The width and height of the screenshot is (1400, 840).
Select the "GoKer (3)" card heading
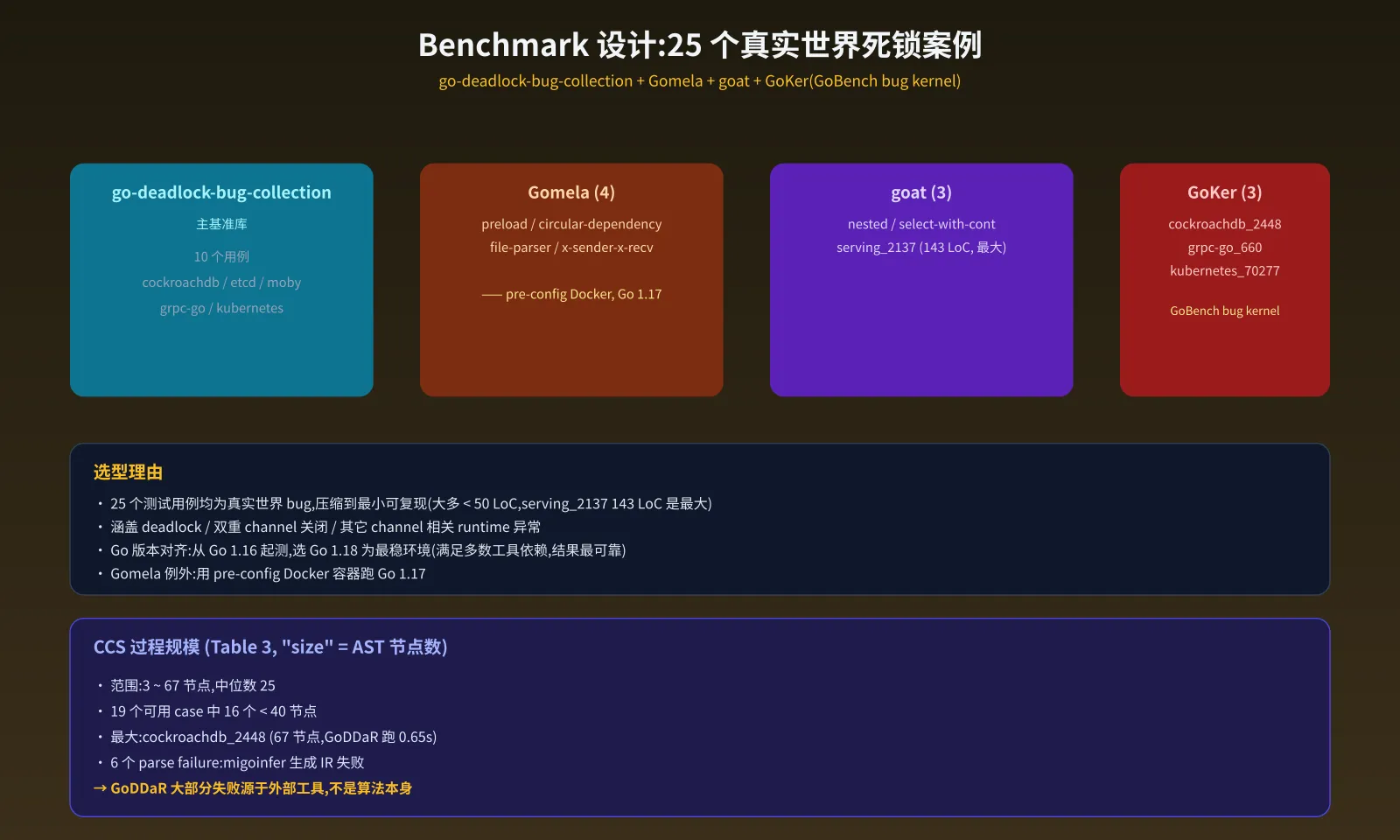tap(1225, 192)
